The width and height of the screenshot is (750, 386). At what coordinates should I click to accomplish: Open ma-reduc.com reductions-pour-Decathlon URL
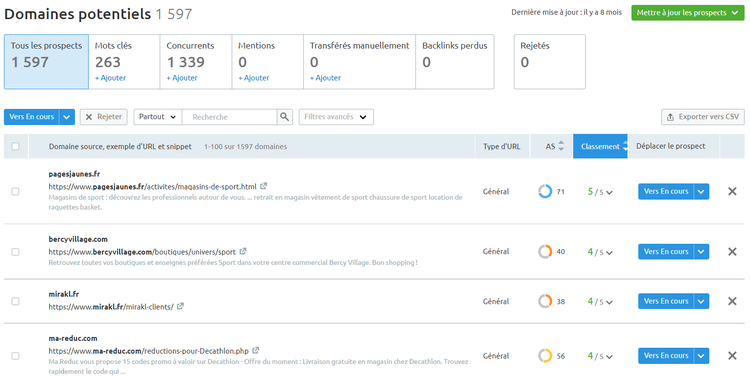[149, 351]
